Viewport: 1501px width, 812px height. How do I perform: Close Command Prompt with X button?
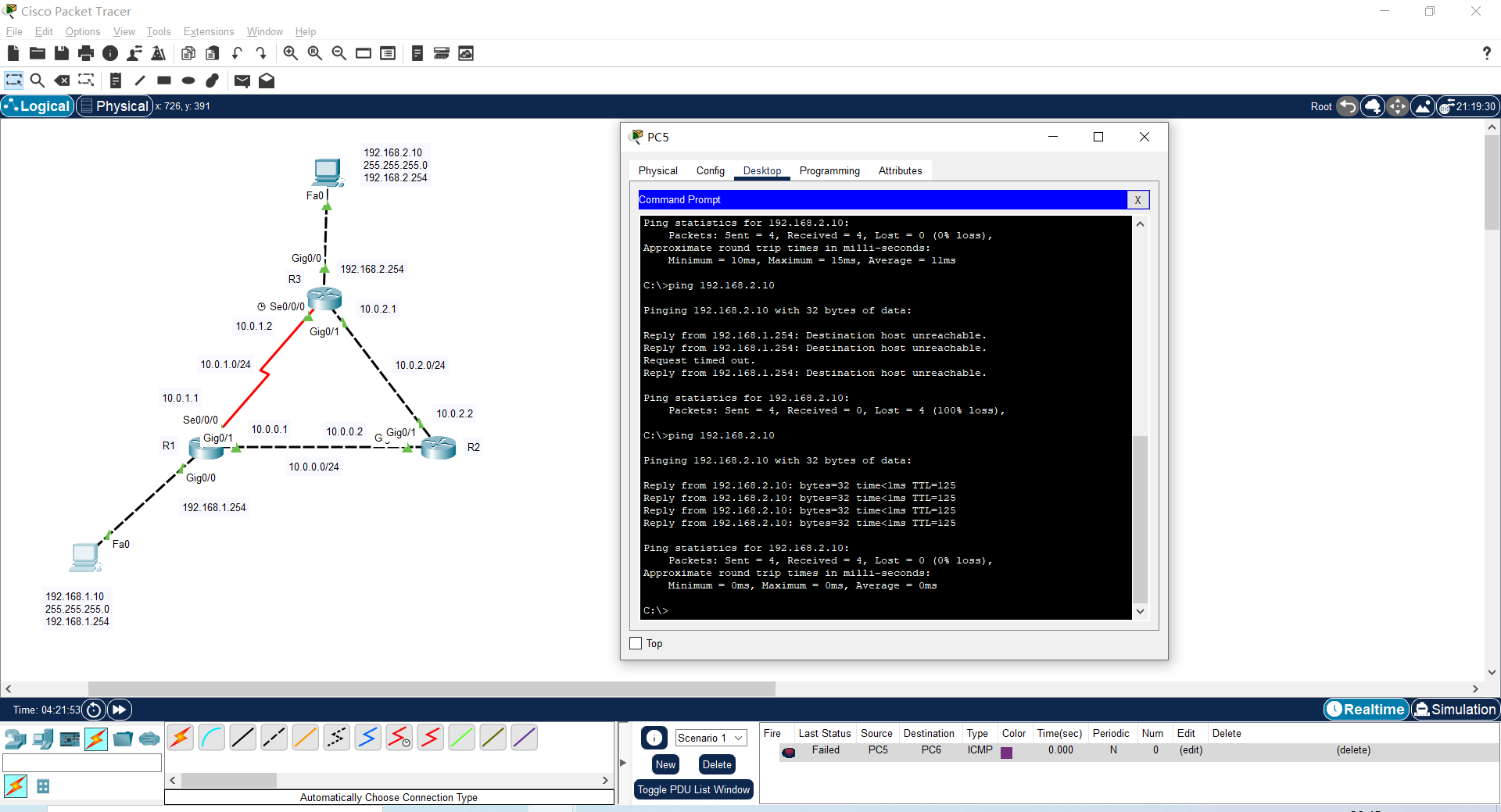pyautogui.click(x=1137, y=200)
